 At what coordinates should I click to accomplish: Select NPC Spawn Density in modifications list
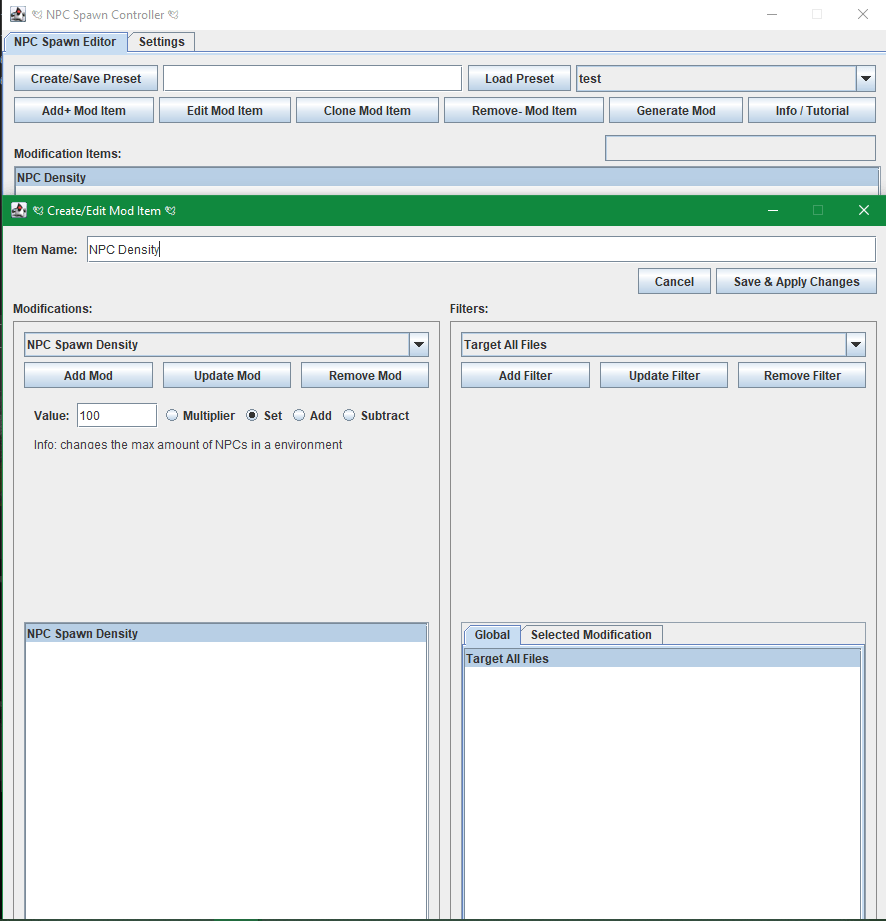[225, 634]
